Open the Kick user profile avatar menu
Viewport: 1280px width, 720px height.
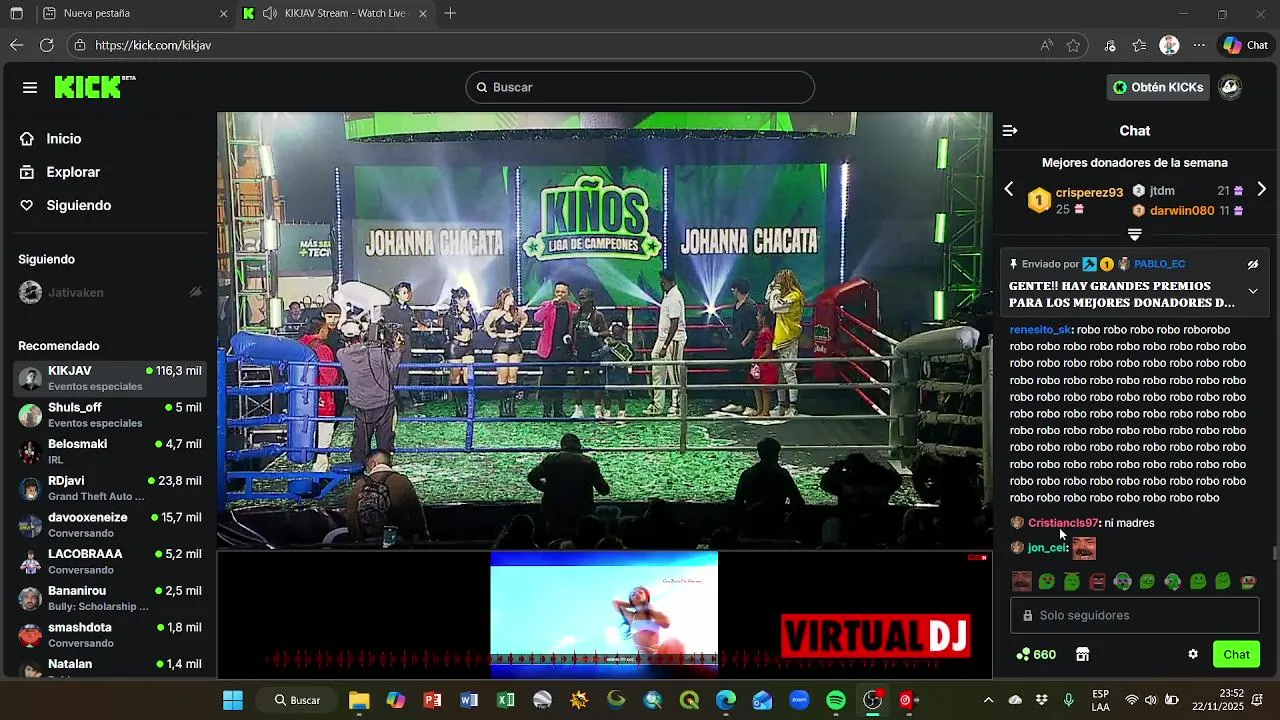point(1230,87)
